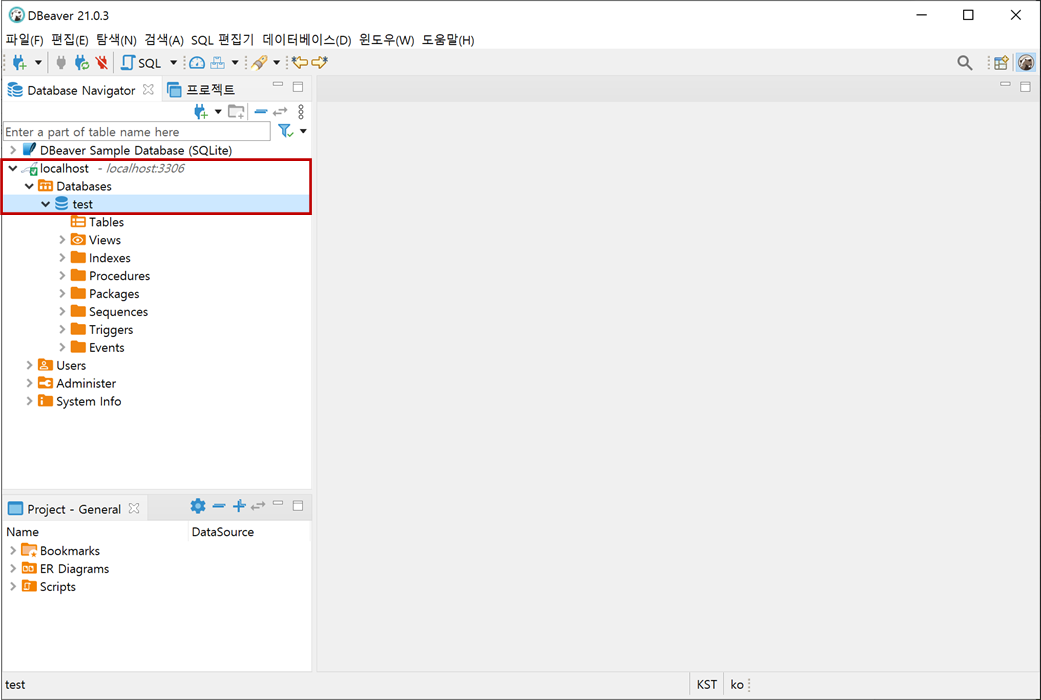Expand the Packages folder

62,294
